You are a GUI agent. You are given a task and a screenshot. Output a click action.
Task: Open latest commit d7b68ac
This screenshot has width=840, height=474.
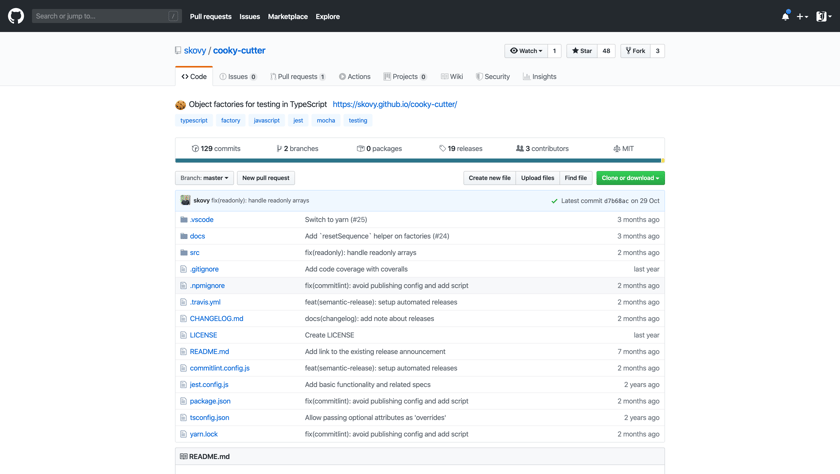[x=616, y=201]
